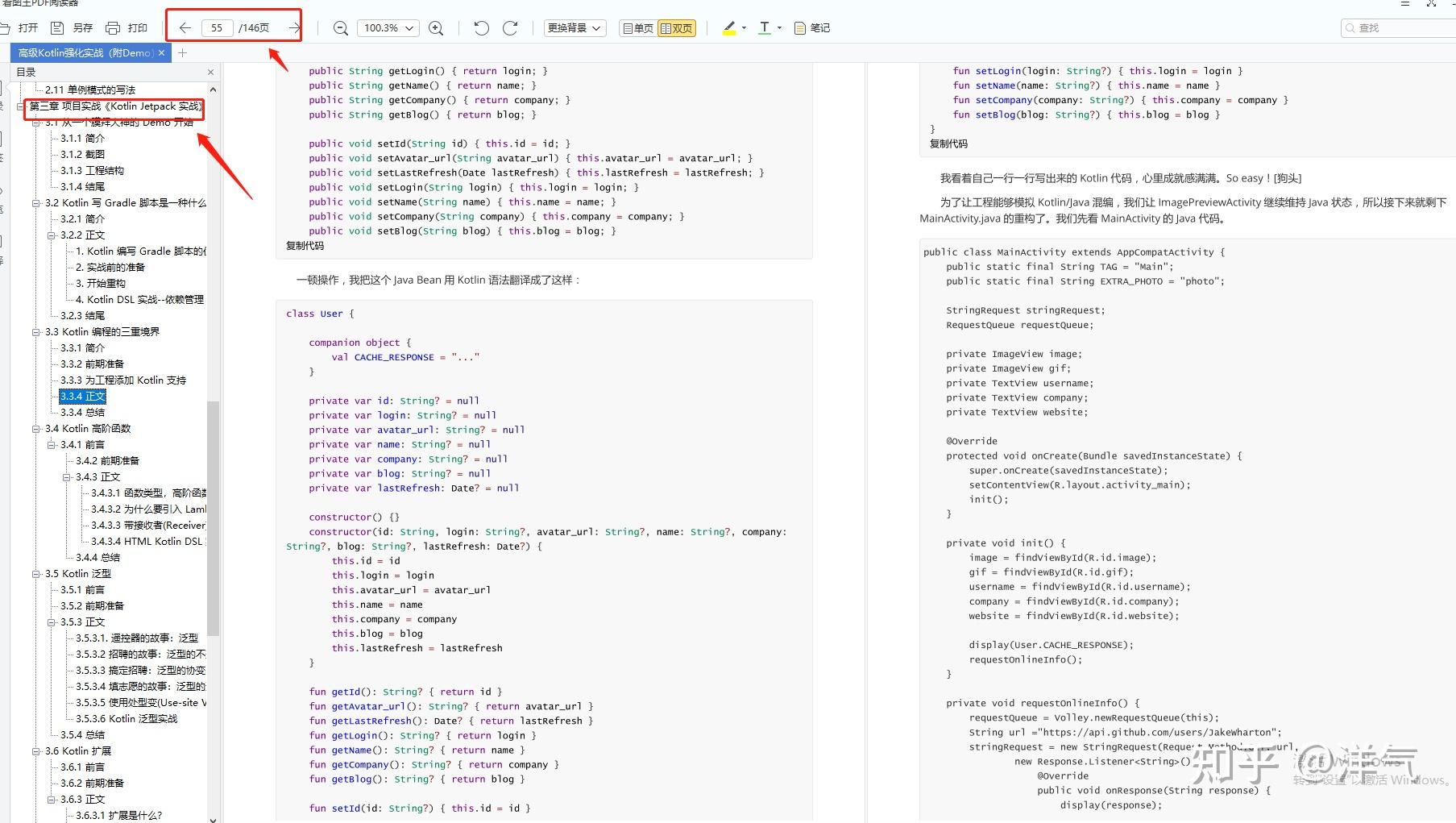Open the 更换背景 background dropdown
This screenshot has width=1456, height=823.
pyautogui.click(x=574, y=27)
